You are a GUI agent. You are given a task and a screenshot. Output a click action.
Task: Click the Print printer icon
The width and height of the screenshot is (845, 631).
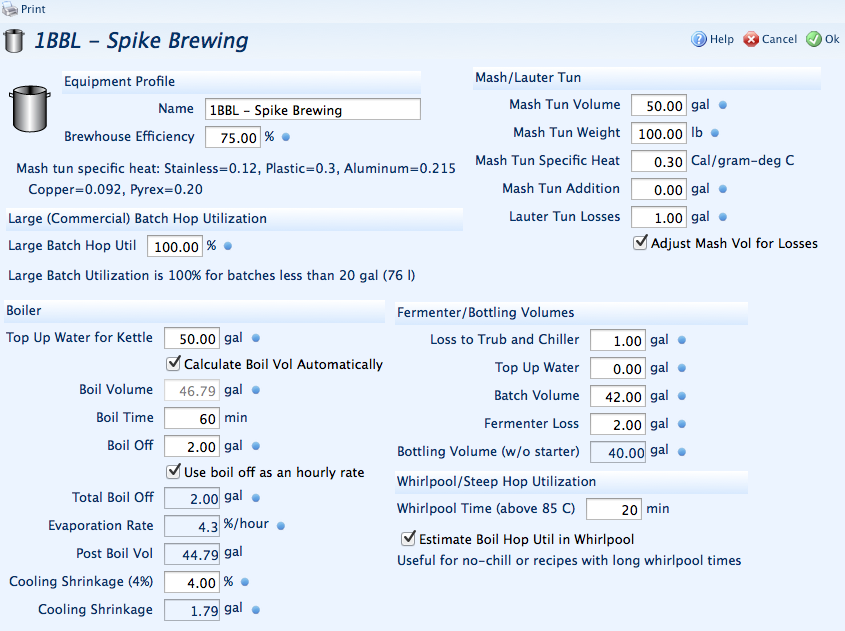pyautogui.click(x=10, y=9)
